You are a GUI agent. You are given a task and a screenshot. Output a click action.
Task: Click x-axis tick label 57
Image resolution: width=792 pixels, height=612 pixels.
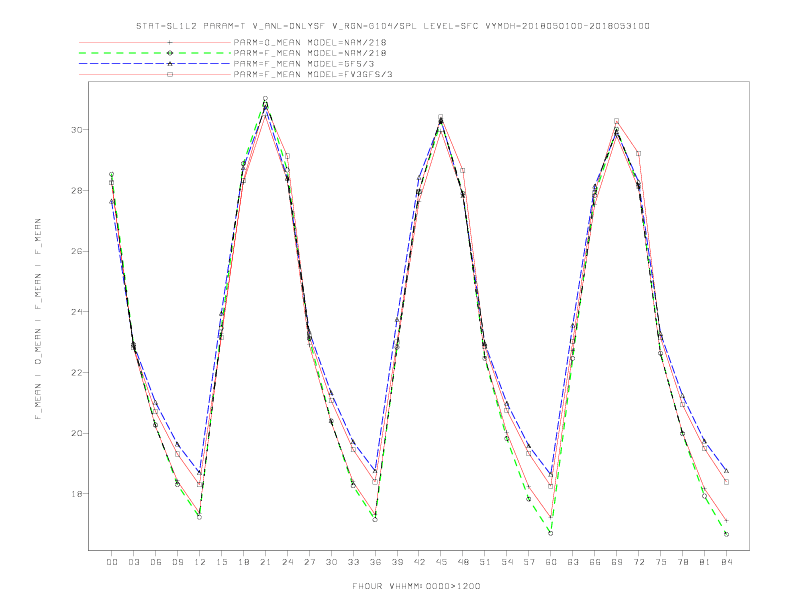pyautogui.click(x=529, y=562)
